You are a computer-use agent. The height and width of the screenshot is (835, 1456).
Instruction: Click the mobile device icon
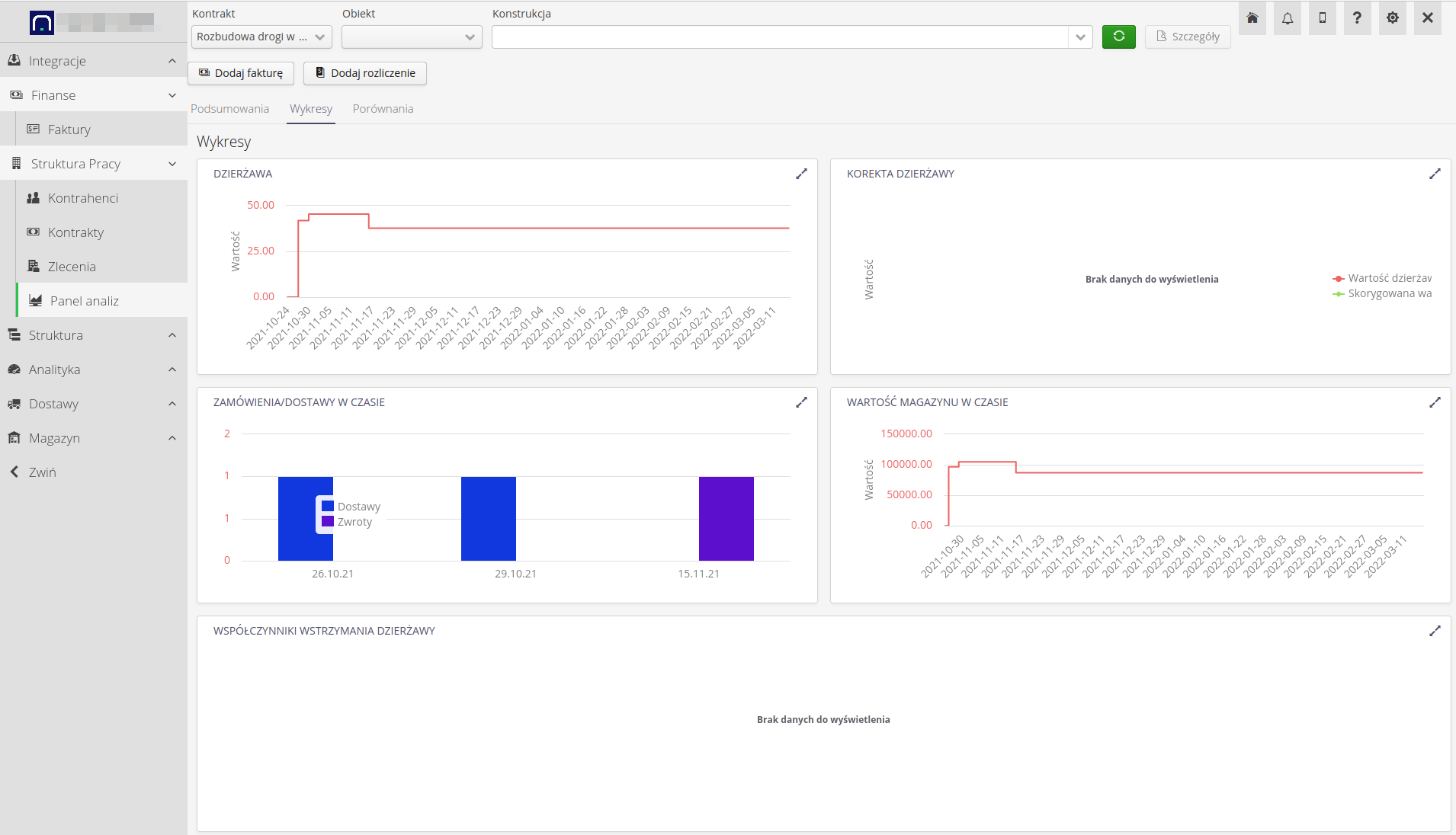(x=1323, y=18)
